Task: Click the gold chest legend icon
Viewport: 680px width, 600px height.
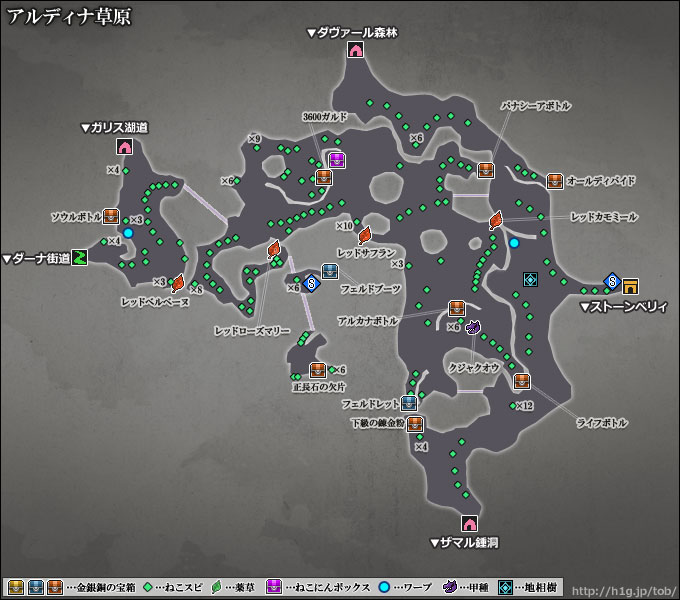Action: [16, 587]
